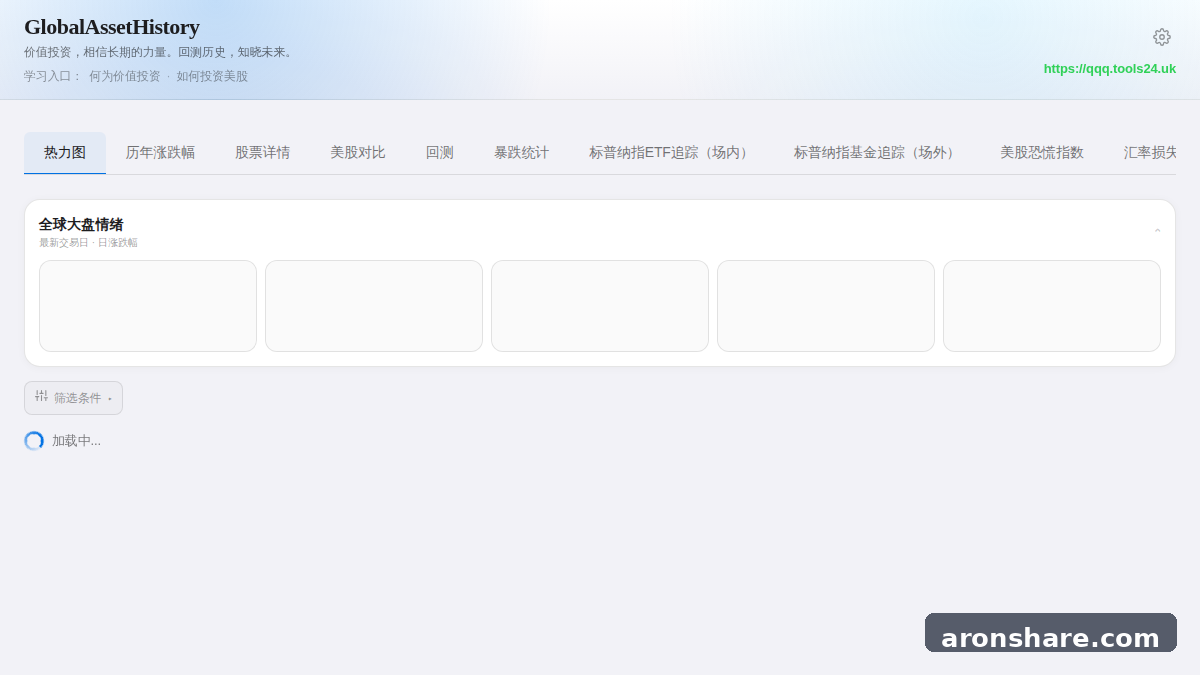Select 标普纳指基金追踪（场外） tab
This screenshot has height=675, width=1200.
877,153
